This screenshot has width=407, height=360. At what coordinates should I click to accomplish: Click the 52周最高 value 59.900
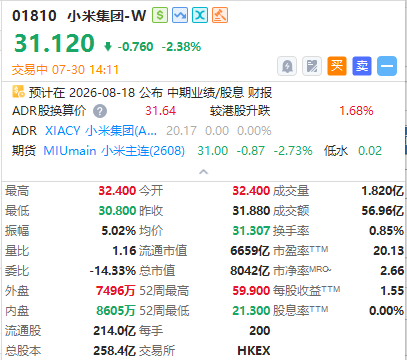(251, 291)
